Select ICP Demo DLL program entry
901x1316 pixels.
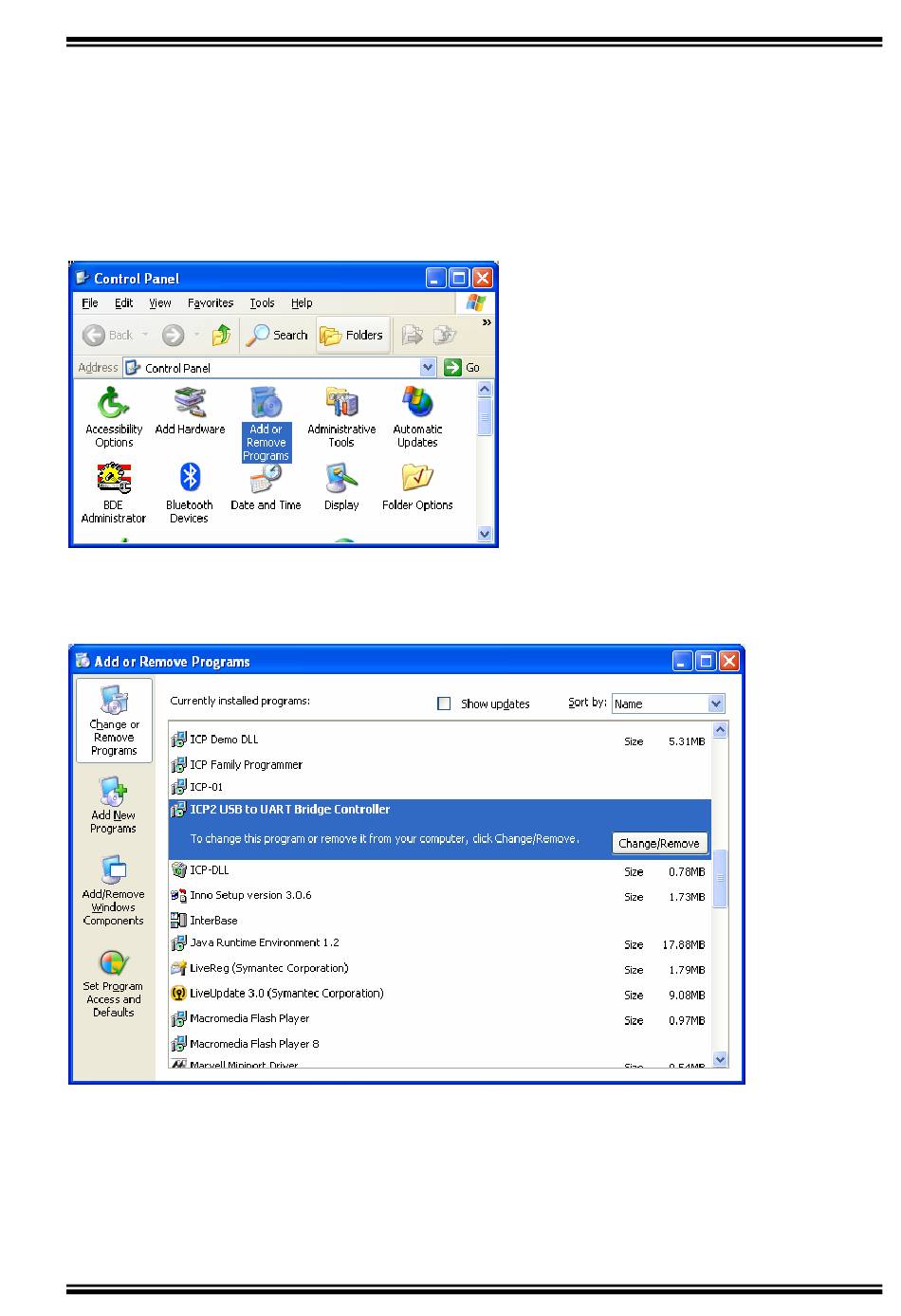coord(440,740)
